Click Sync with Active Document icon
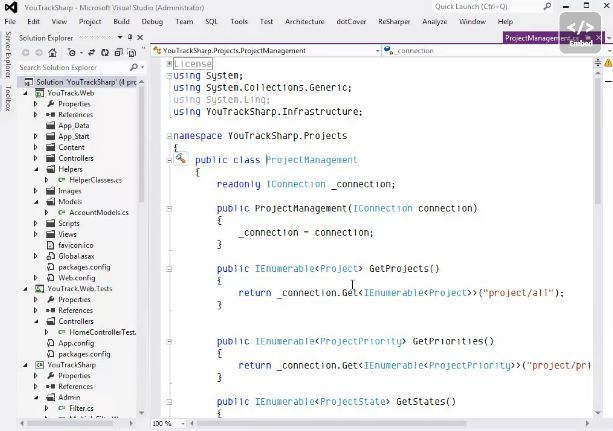Screen dimensions: 613x431 91,52
